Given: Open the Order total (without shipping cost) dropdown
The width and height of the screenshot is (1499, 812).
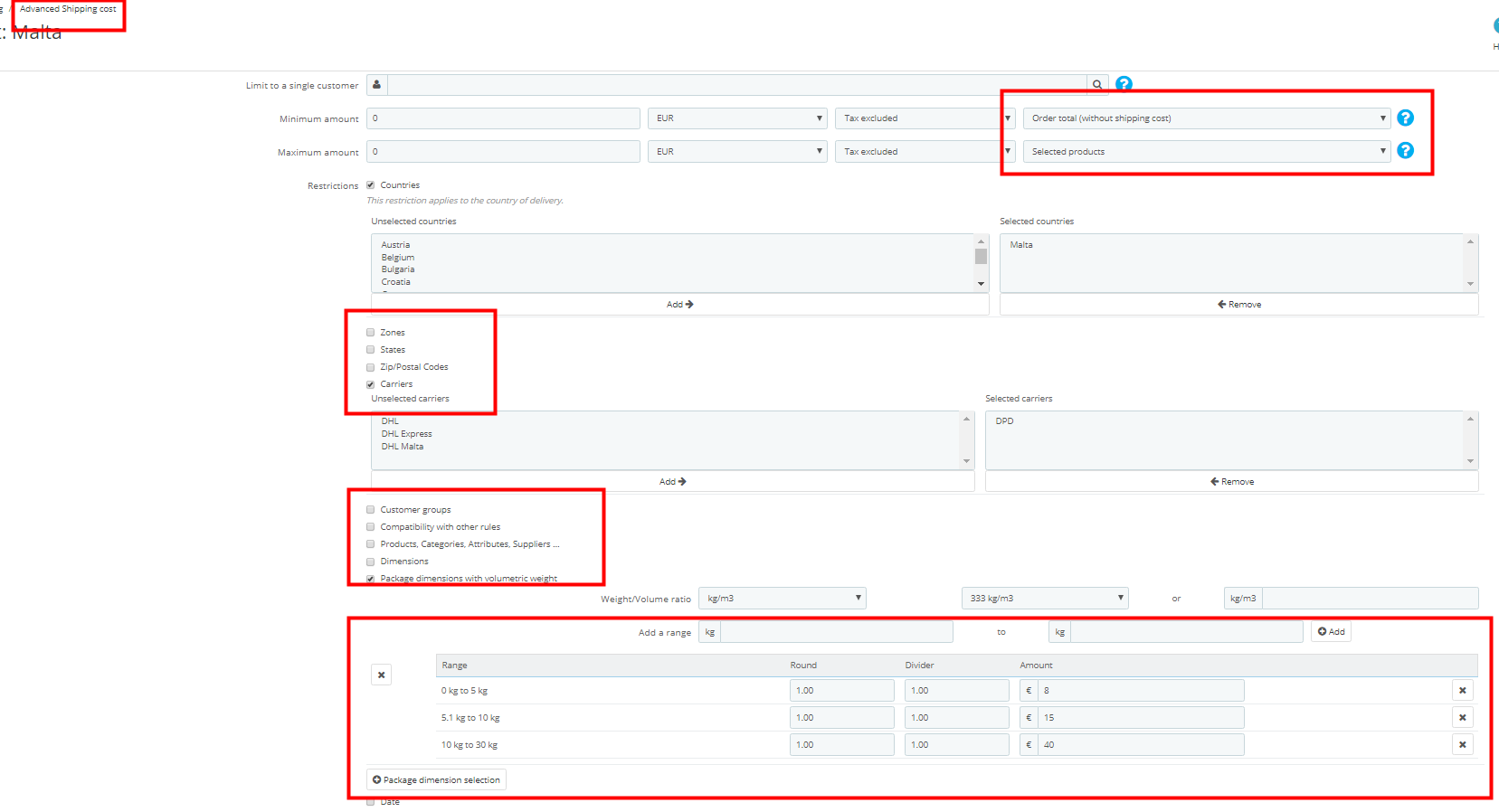Looking at the screenshot, I should coord(1206,118).
